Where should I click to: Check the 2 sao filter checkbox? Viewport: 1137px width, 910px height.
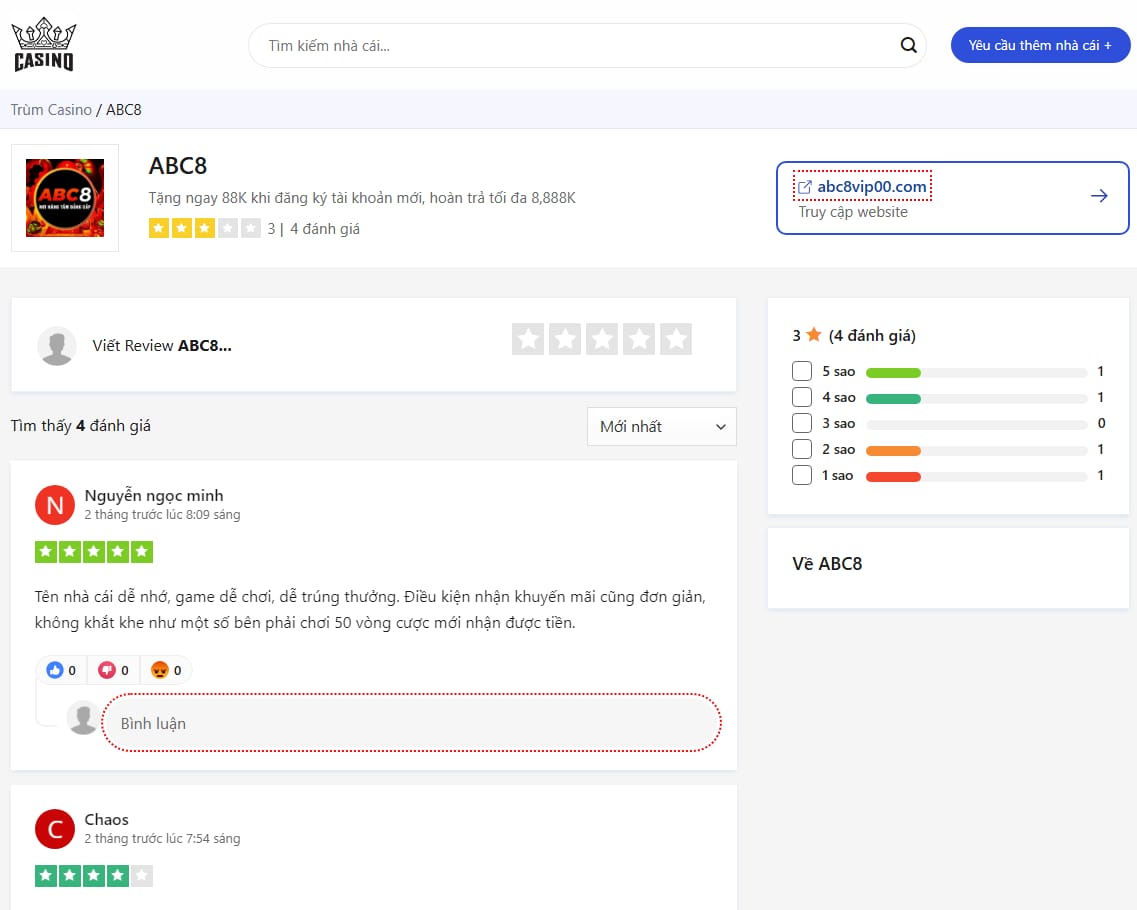click(x=802, y=449)
